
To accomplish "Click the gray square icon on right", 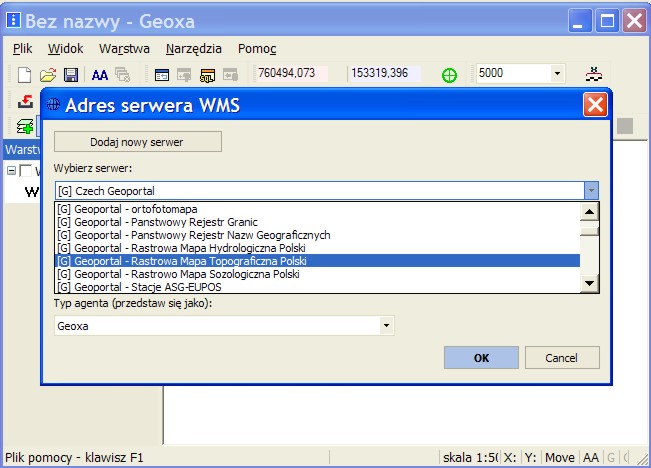I will click(625, 126).
